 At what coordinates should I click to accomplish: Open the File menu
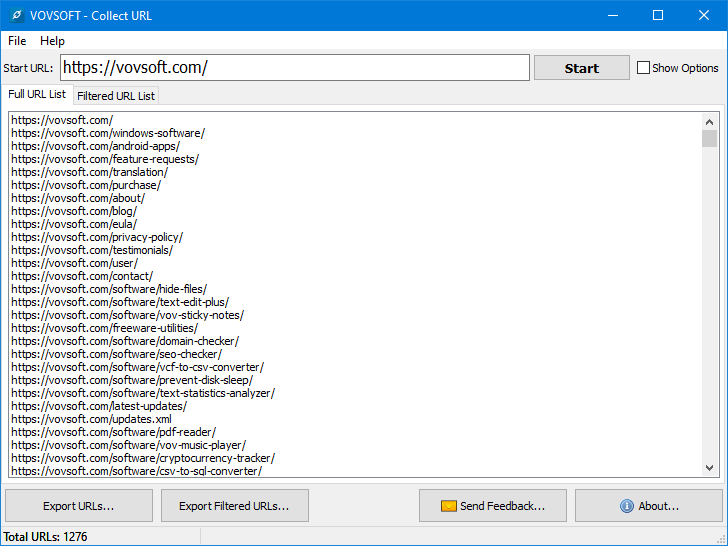(17, 41)
